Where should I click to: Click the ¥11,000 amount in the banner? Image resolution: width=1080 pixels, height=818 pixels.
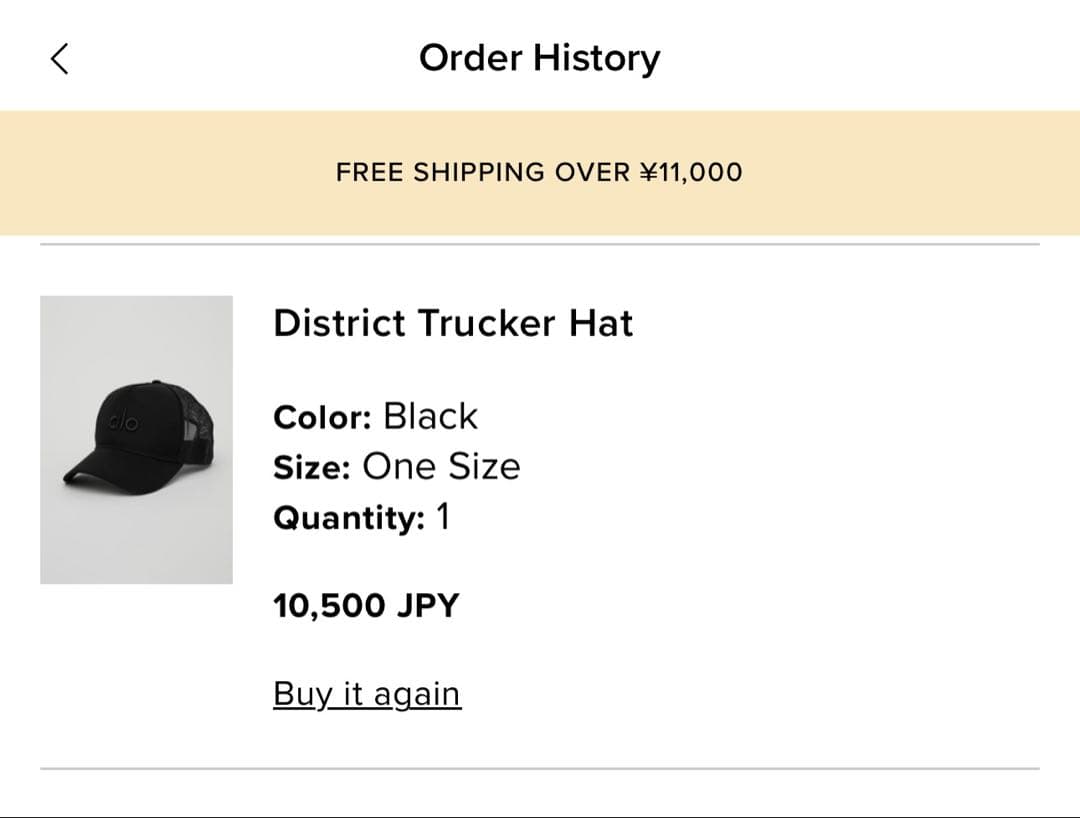pyautogui.click(x=690, y=172)
